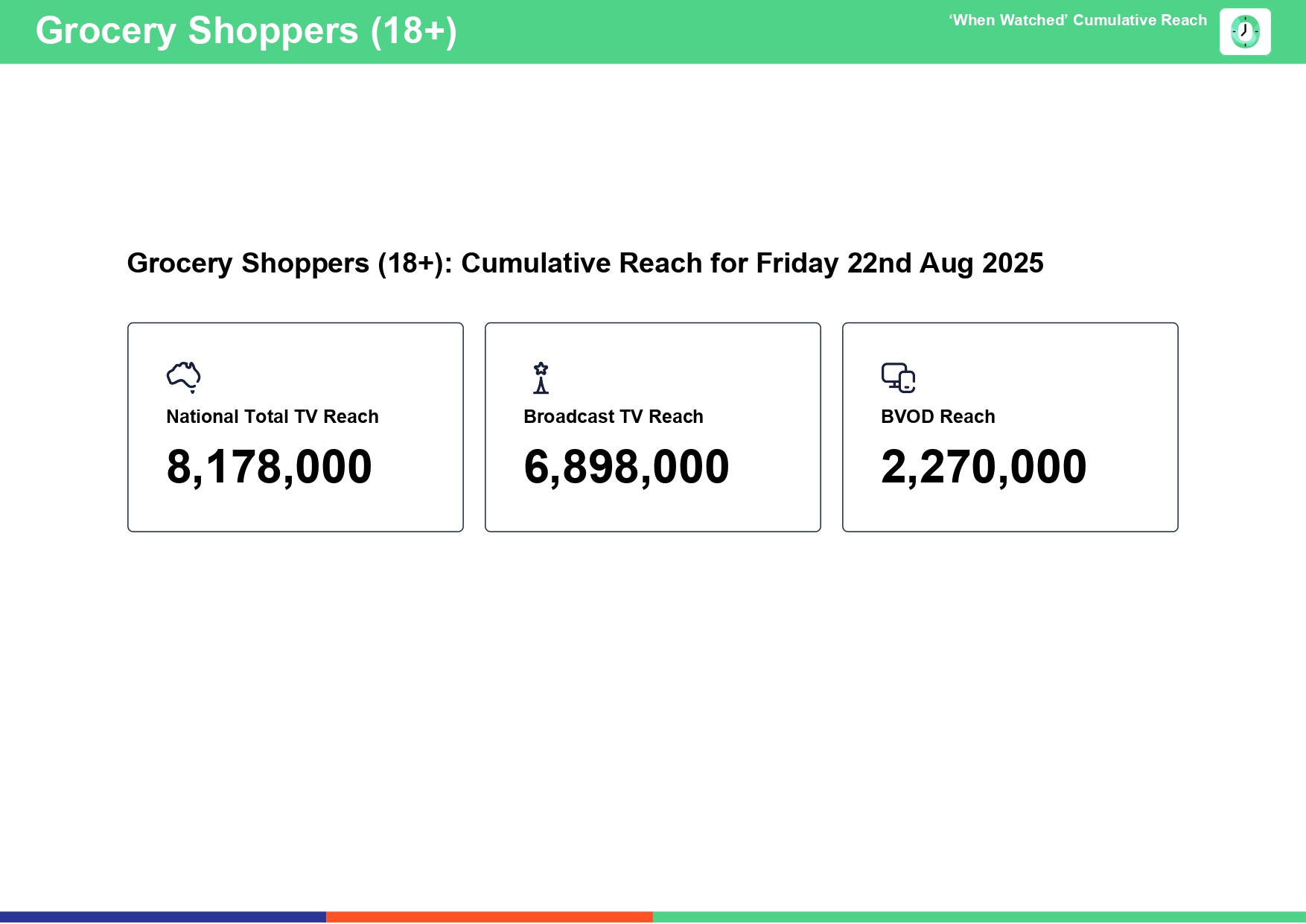Select the 8,178,000 reach figure
Viewport: 1306px width, 924px height.
coord(269,467)
